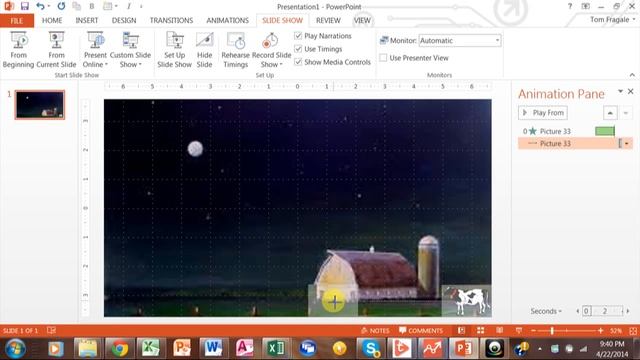Switch to the ANIMATIONS tab

point(227,20)
